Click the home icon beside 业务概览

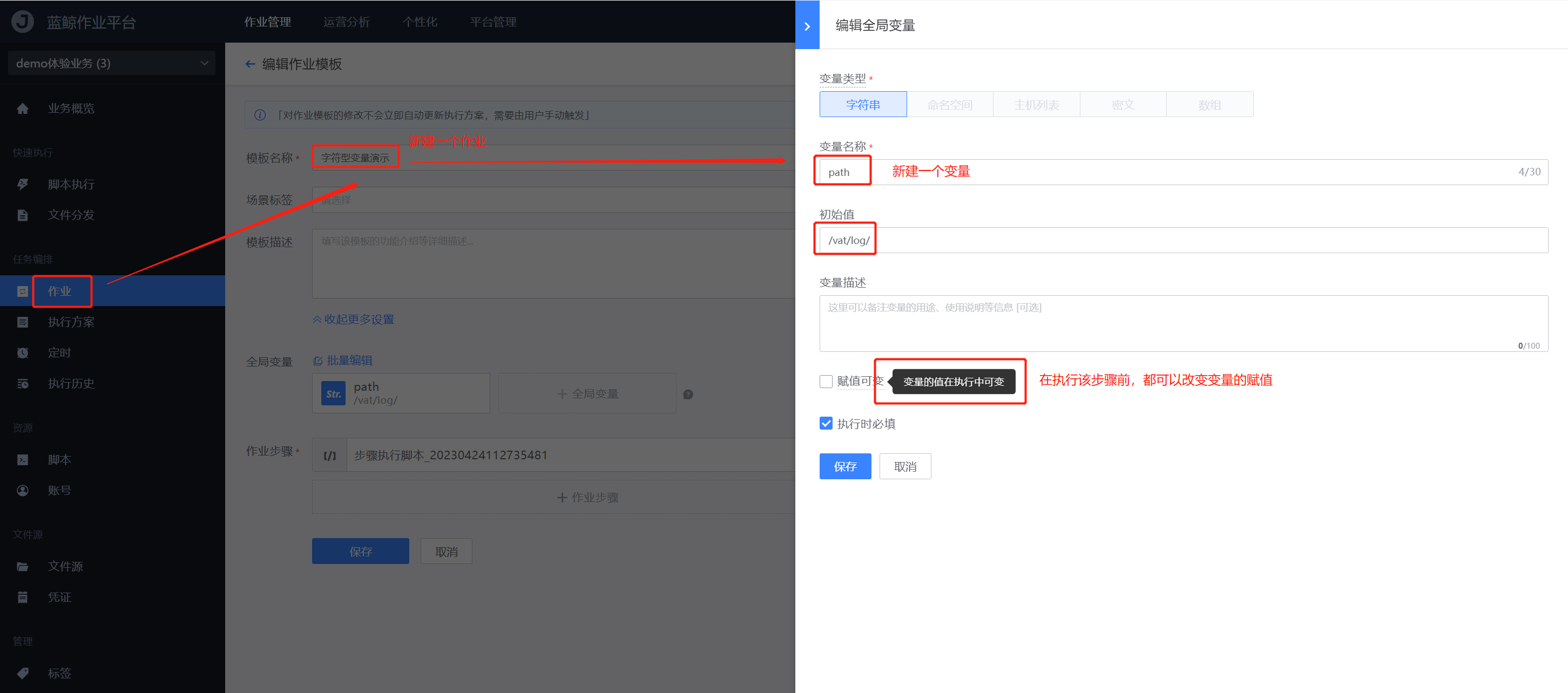[23, 108]
